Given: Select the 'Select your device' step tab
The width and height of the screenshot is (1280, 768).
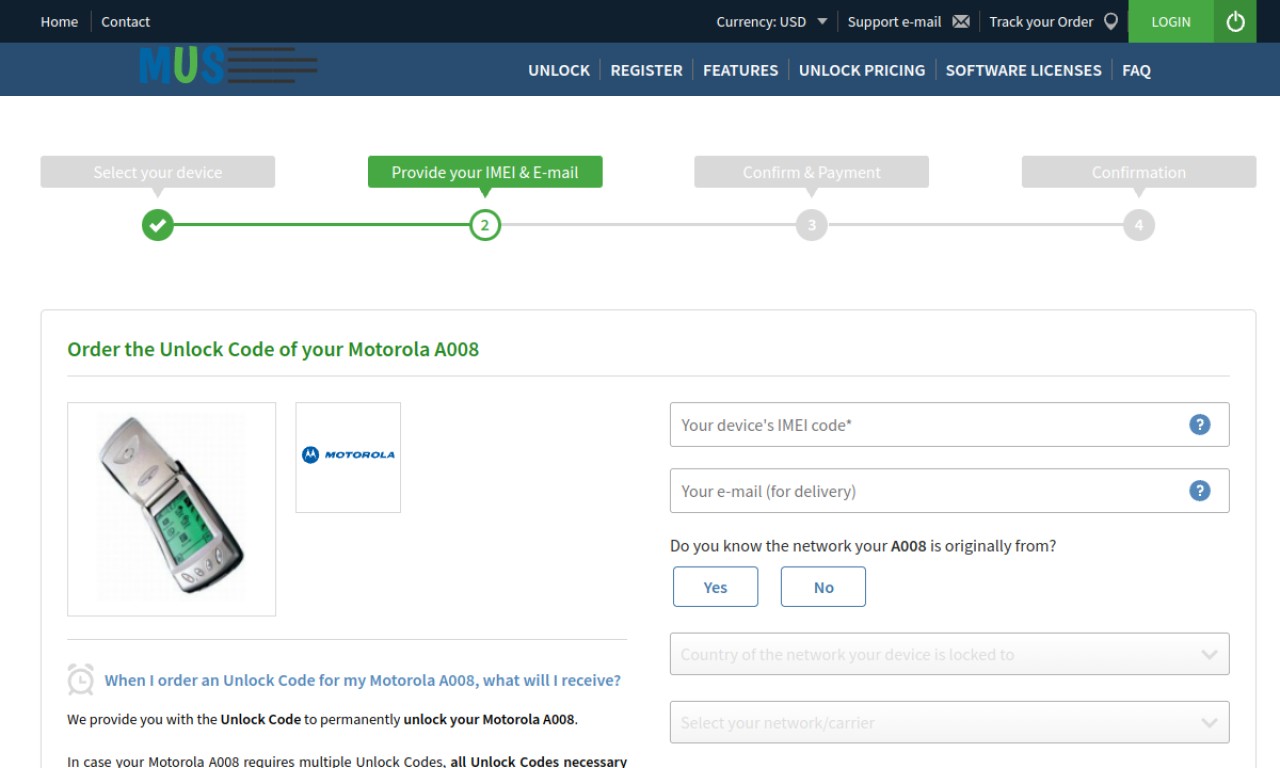Looking at the screenshot, I should point(158,172).
